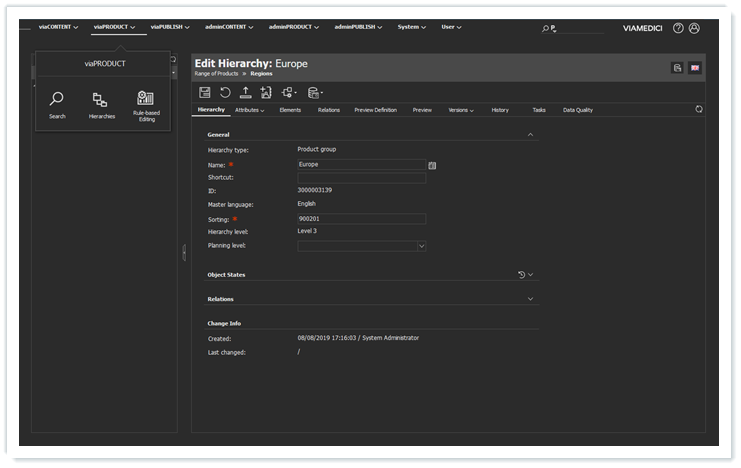Click the translate icon beside the Name field
This screenshot has width=741, height=468.
coord(432,164)
